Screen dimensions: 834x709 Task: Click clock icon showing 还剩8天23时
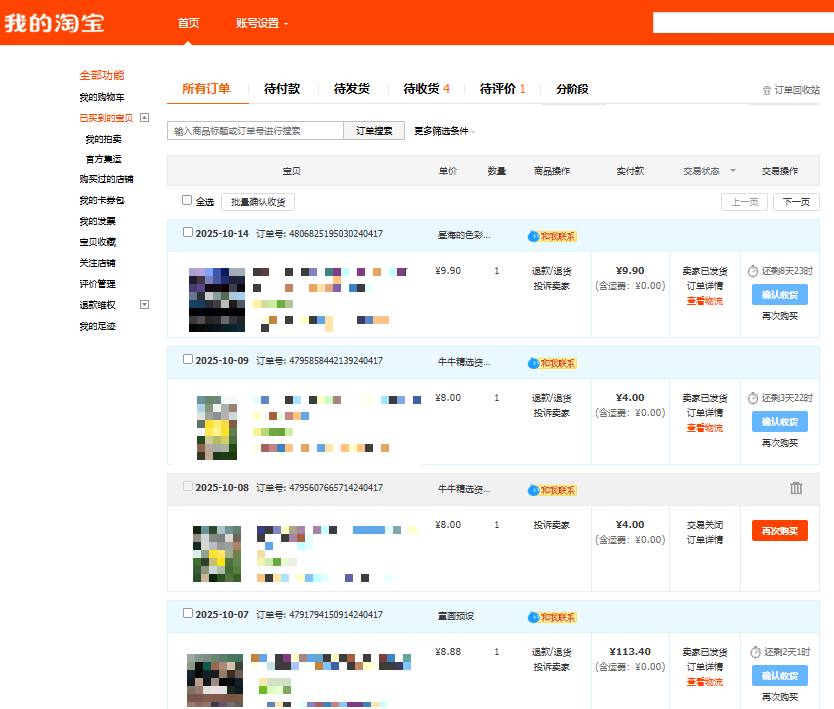(x=753, y=271)
